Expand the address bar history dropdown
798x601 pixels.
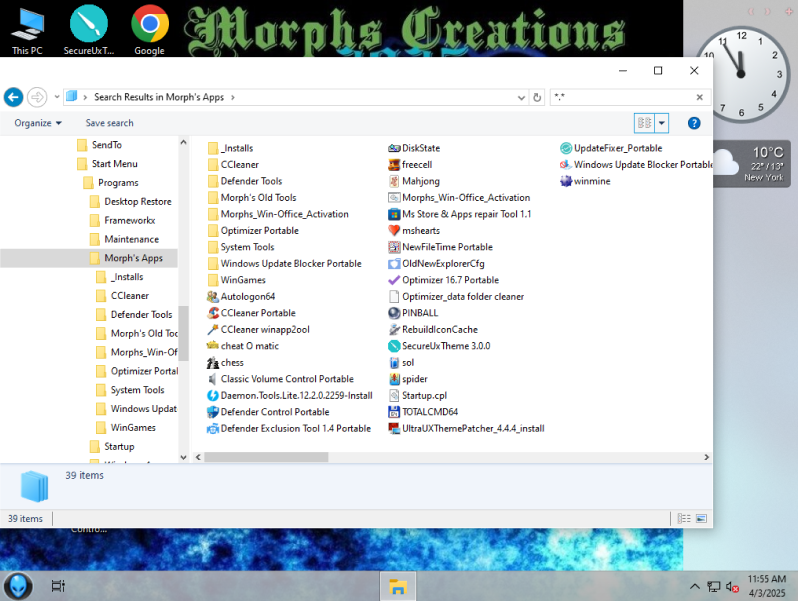[x=521, y=97]
